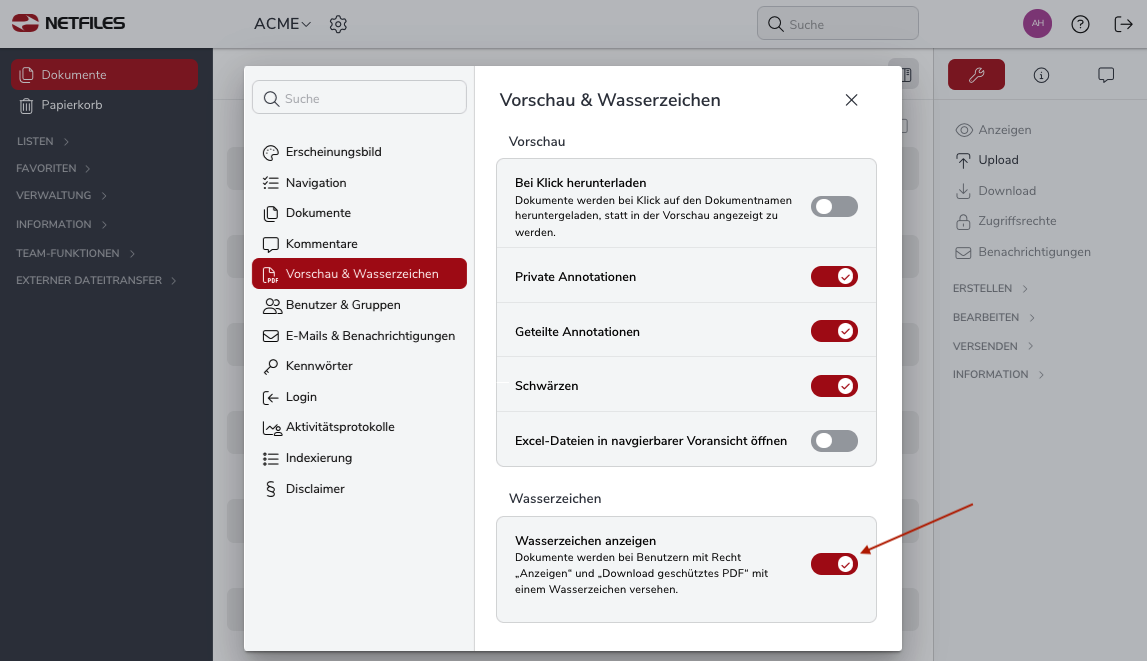Open the info circle panel
This screenshot has height=661, width=1147.
[x=1041, y=75]
